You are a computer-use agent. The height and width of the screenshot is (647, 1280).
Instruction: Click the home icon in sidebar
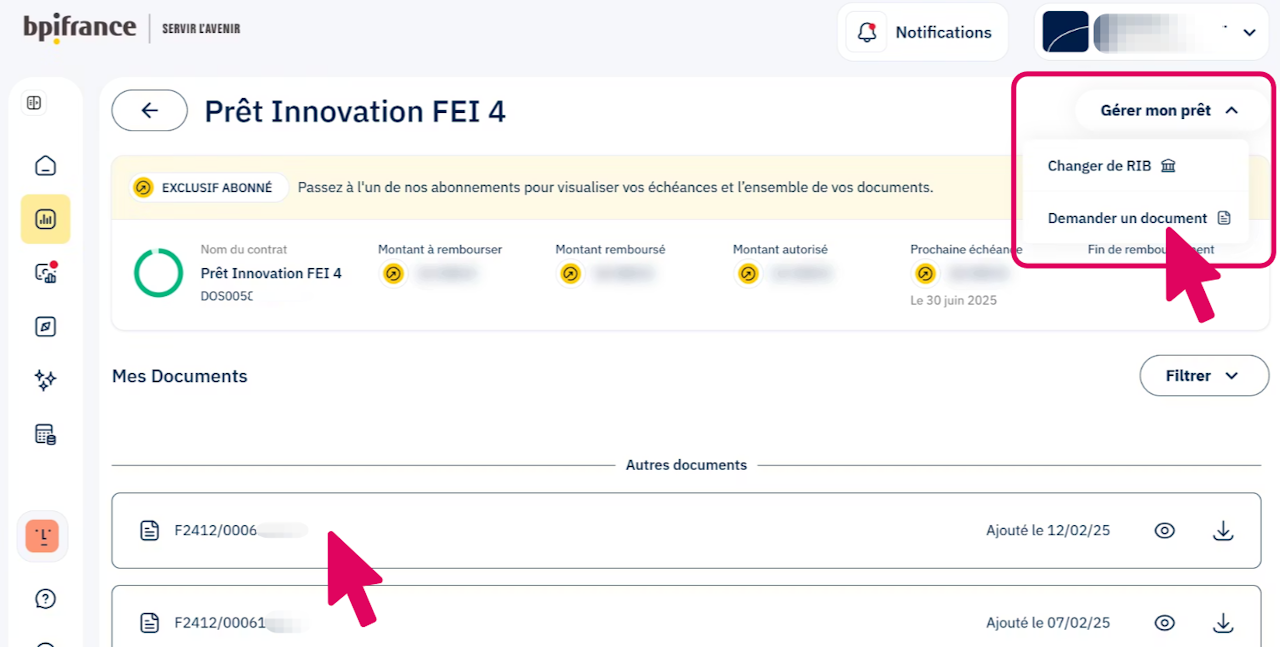[x=45, y=166]
